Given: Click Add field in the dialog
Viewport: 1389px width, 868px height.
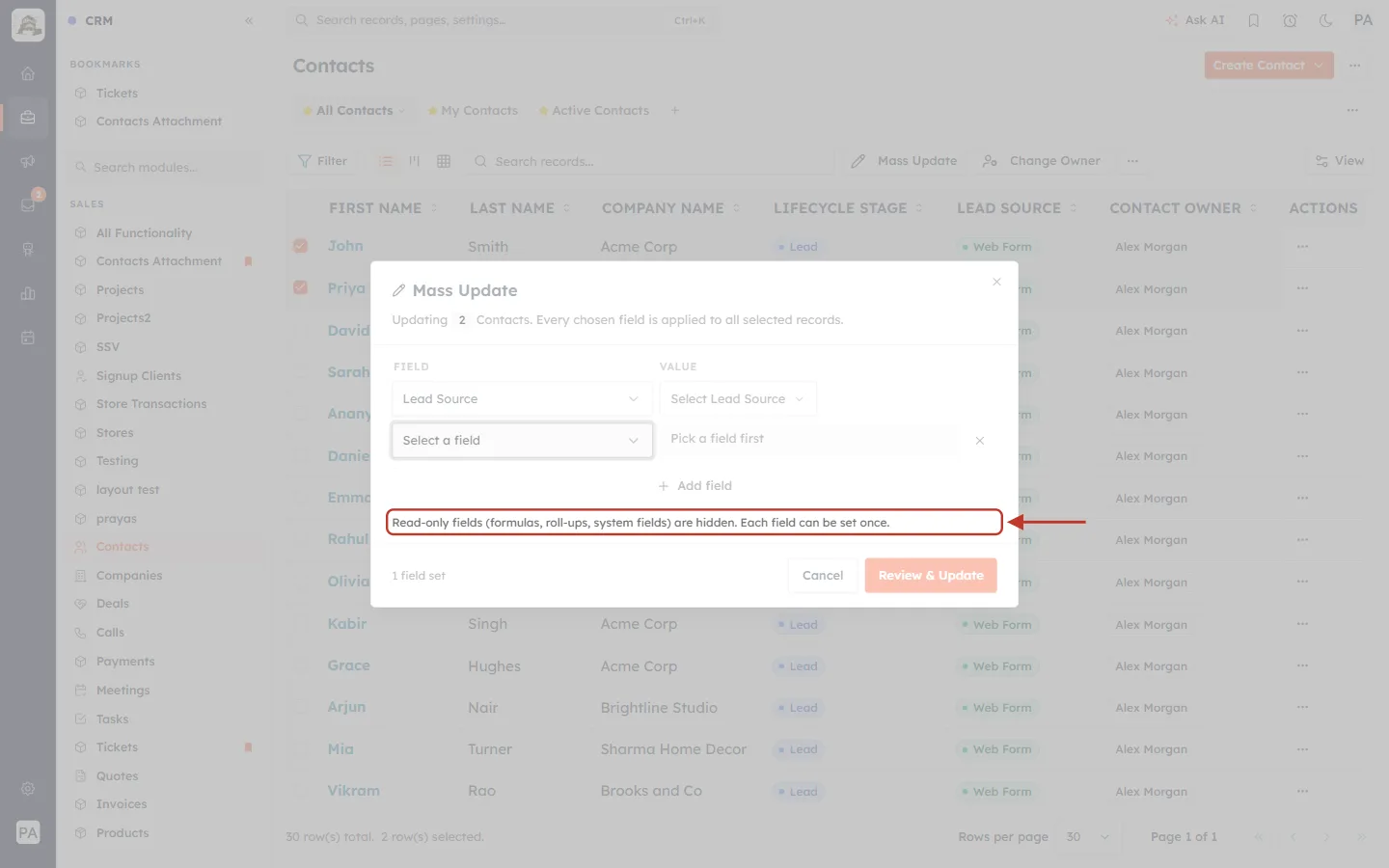Looking at the screenshot, I should click(695, 486).
